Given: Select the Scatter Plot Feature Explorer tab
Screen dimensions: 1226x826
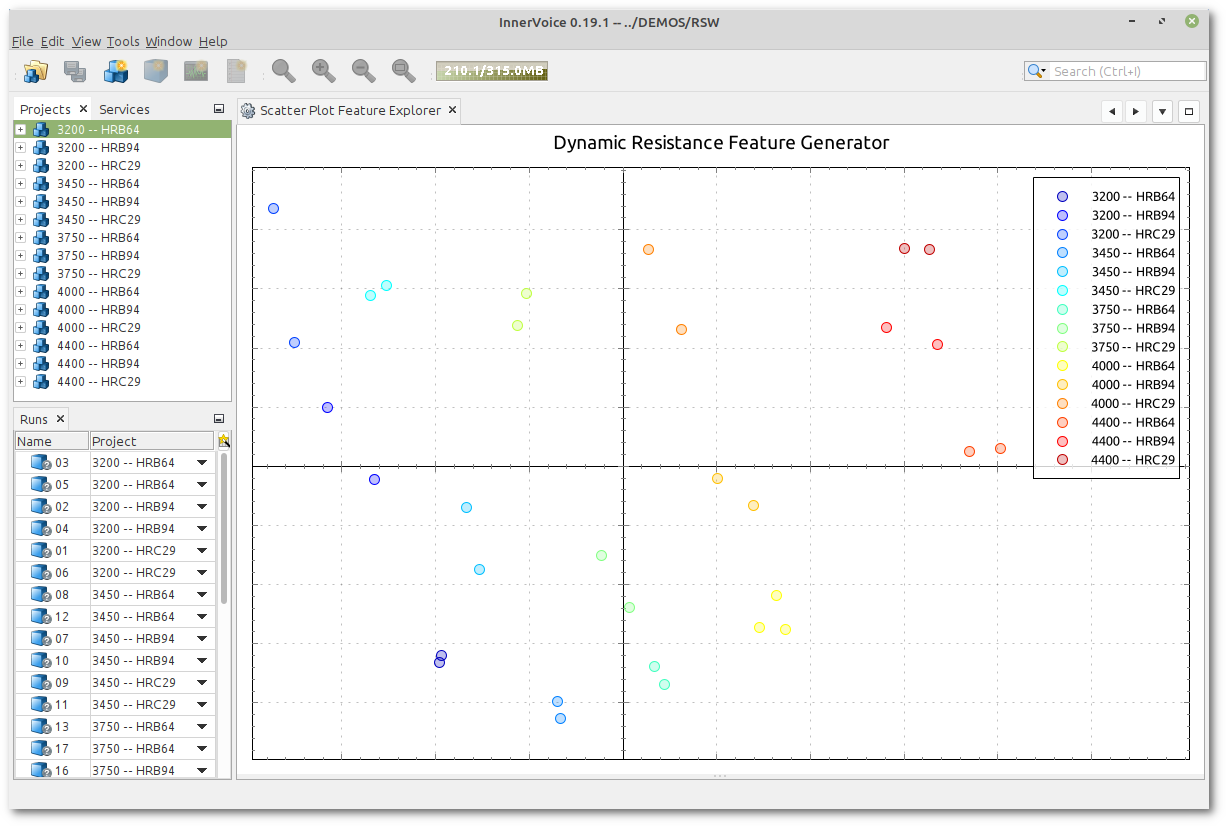Looking at the screenshot, I should pyautogui.click(x=350, y=111).
